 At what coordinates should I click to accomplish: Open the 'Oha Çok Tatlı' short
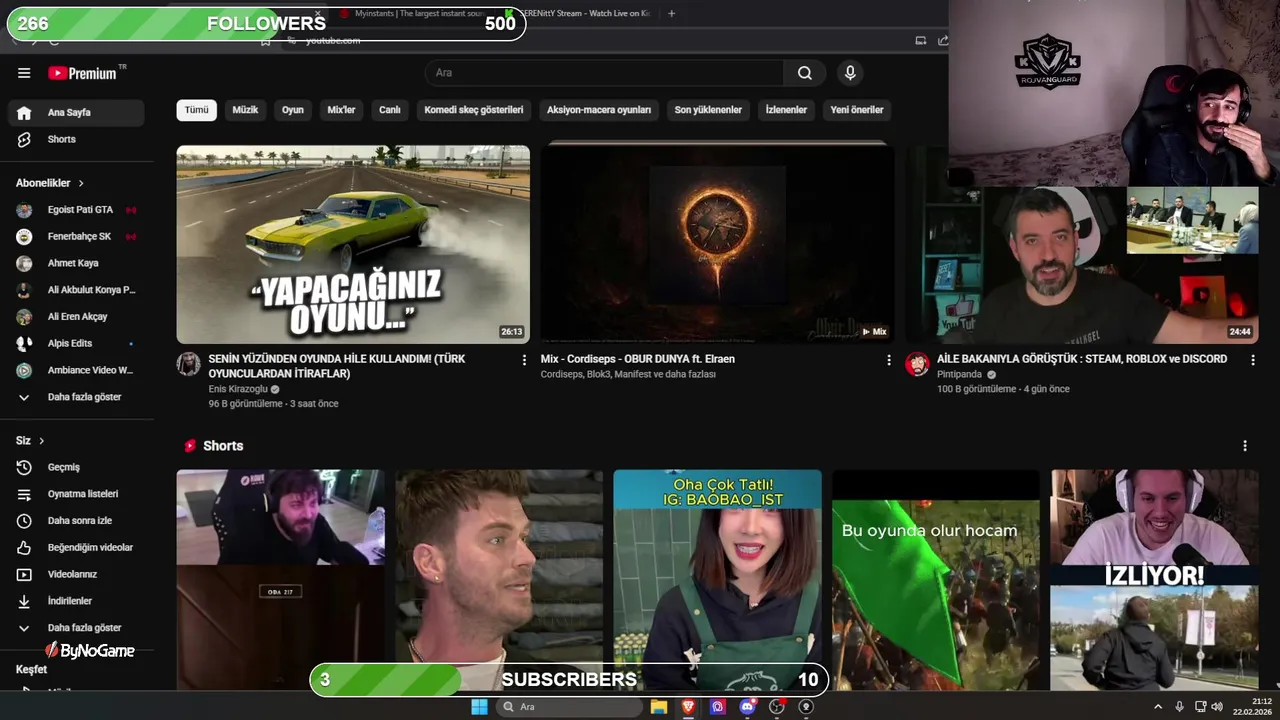(x=718, y=580)
